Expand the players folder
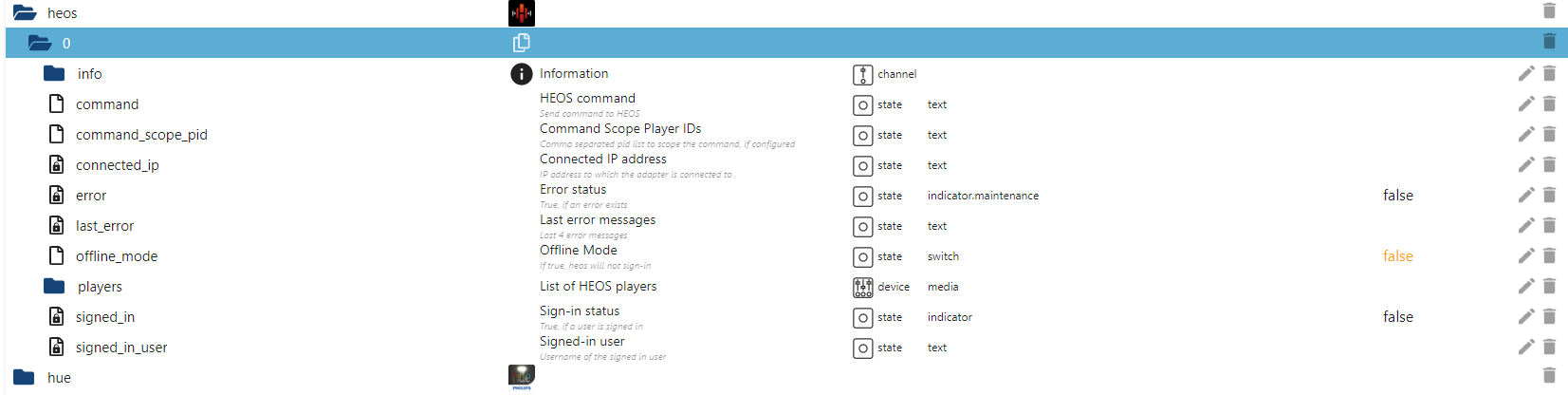 pyautogui.click(x=54, y=286)
